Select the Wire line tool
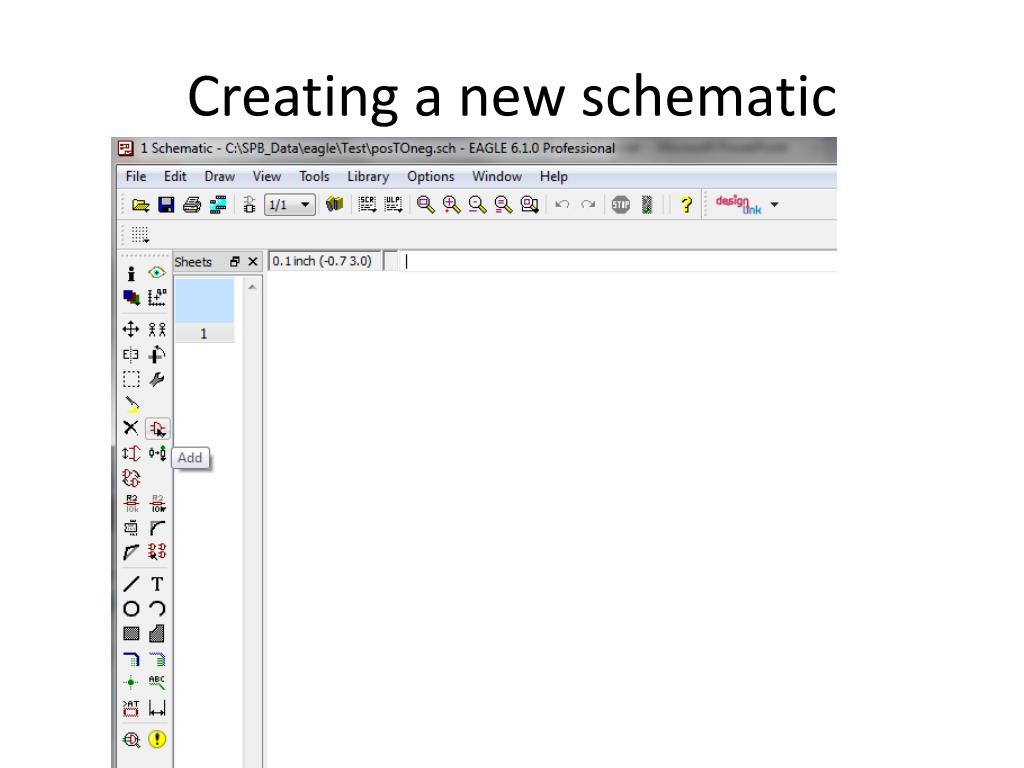The image size is (1024, 768). tap(131, 584)
